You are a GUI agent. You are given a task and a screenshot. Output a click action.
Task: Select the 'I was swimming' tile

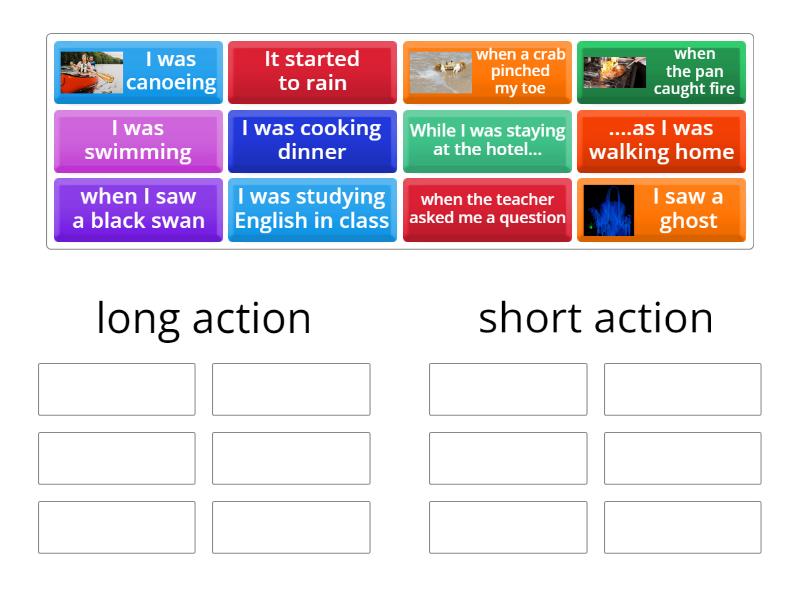[x=138, y=140]
